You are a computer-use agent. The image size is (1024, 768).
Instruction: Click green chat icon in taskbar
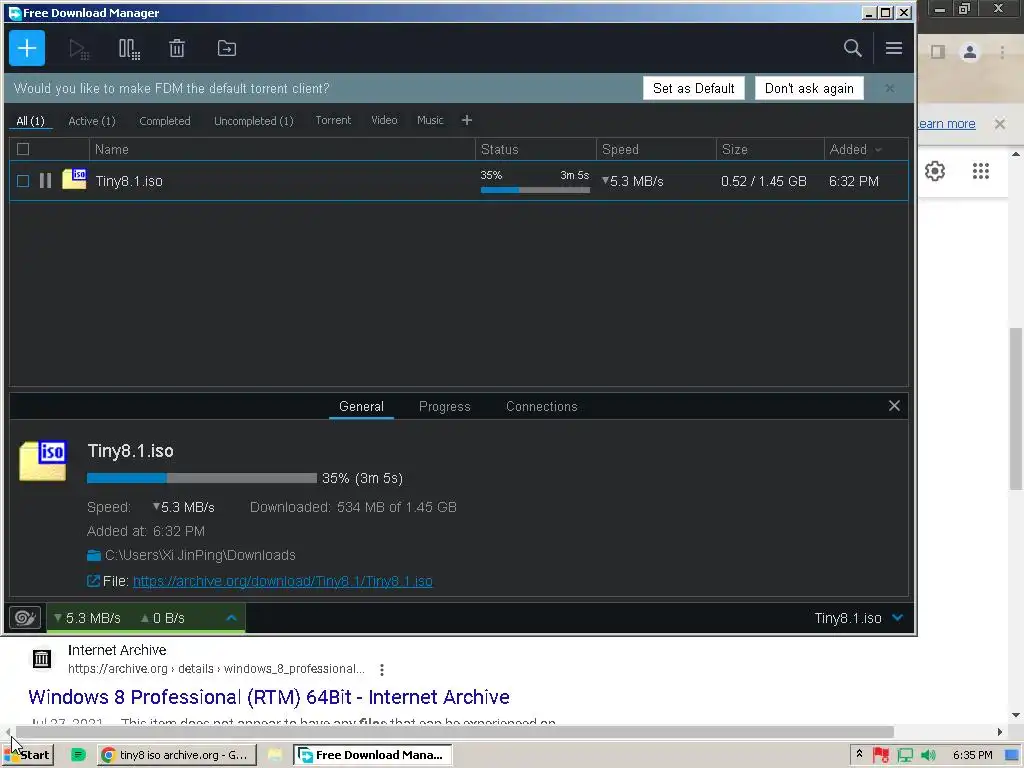pos(78,755)
